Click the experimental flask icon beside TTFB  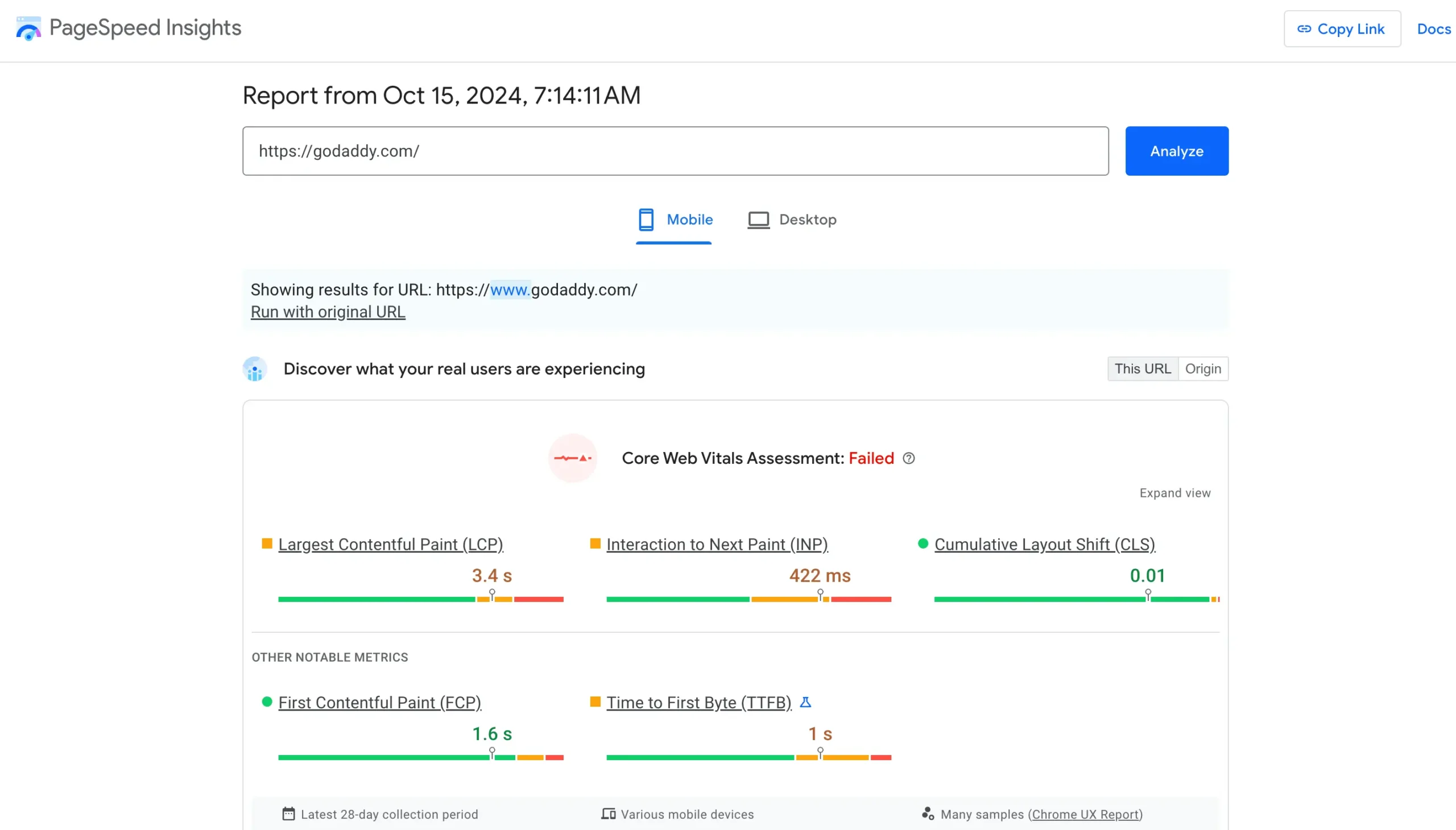tap(805, 702)
